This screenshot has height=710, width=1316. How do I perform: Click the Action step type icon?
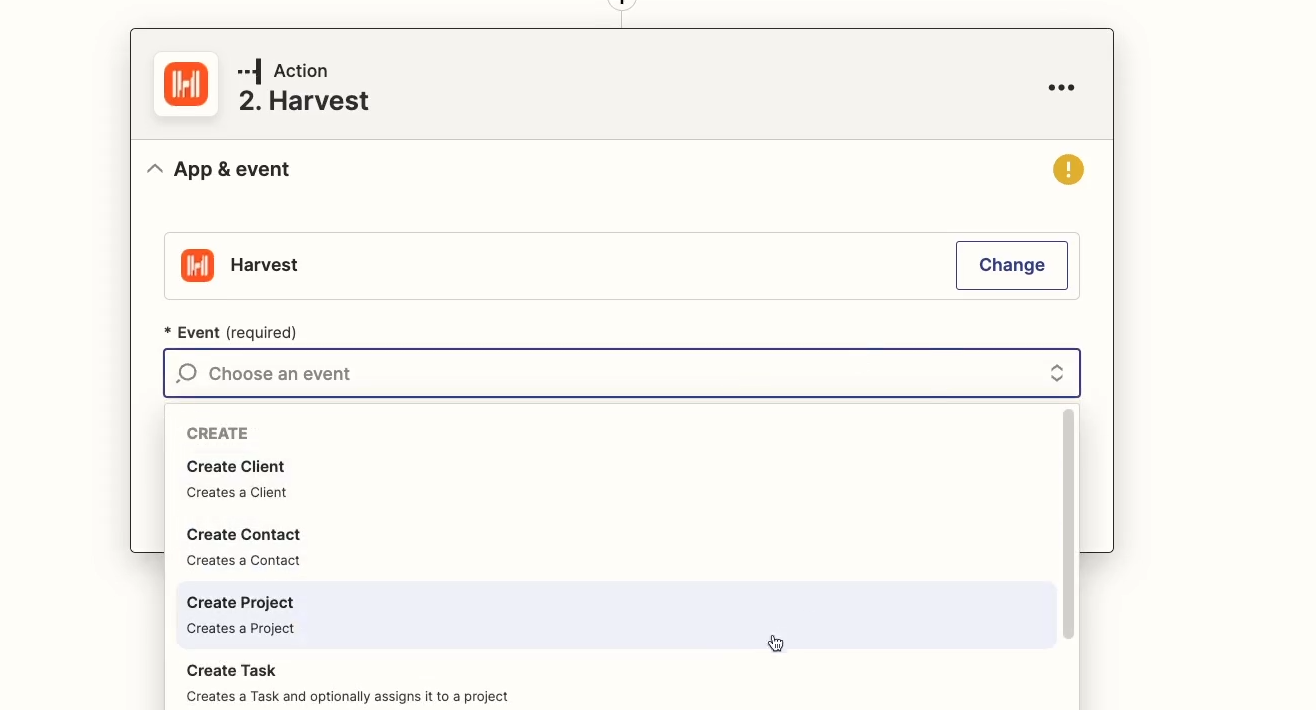(x=250, y=71)
